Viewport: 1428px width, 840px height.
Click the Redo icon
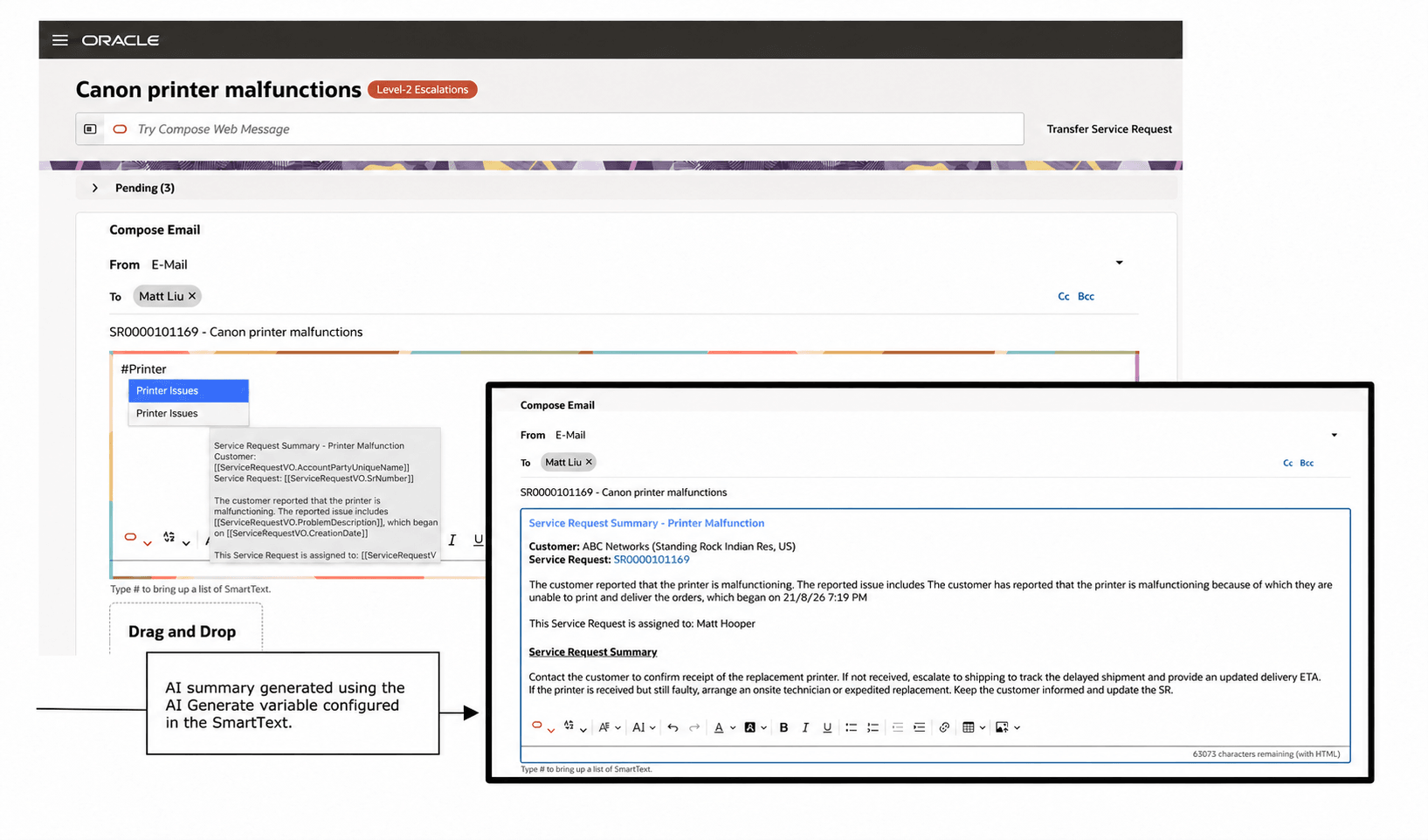pos(694,727)
